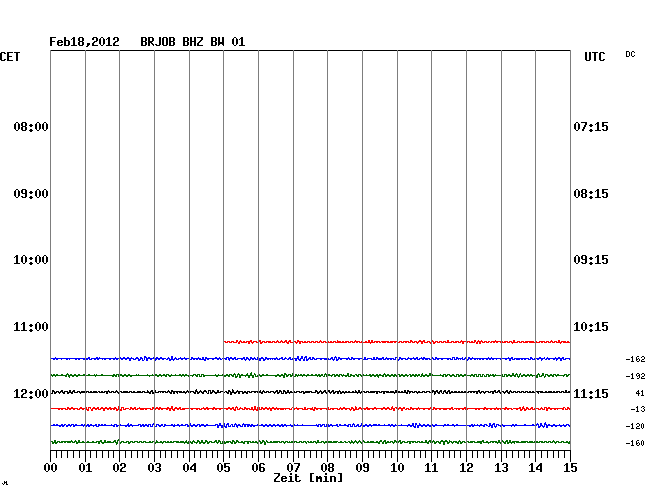Select the '09:15' UTC time label

click(x=591, y=260)
